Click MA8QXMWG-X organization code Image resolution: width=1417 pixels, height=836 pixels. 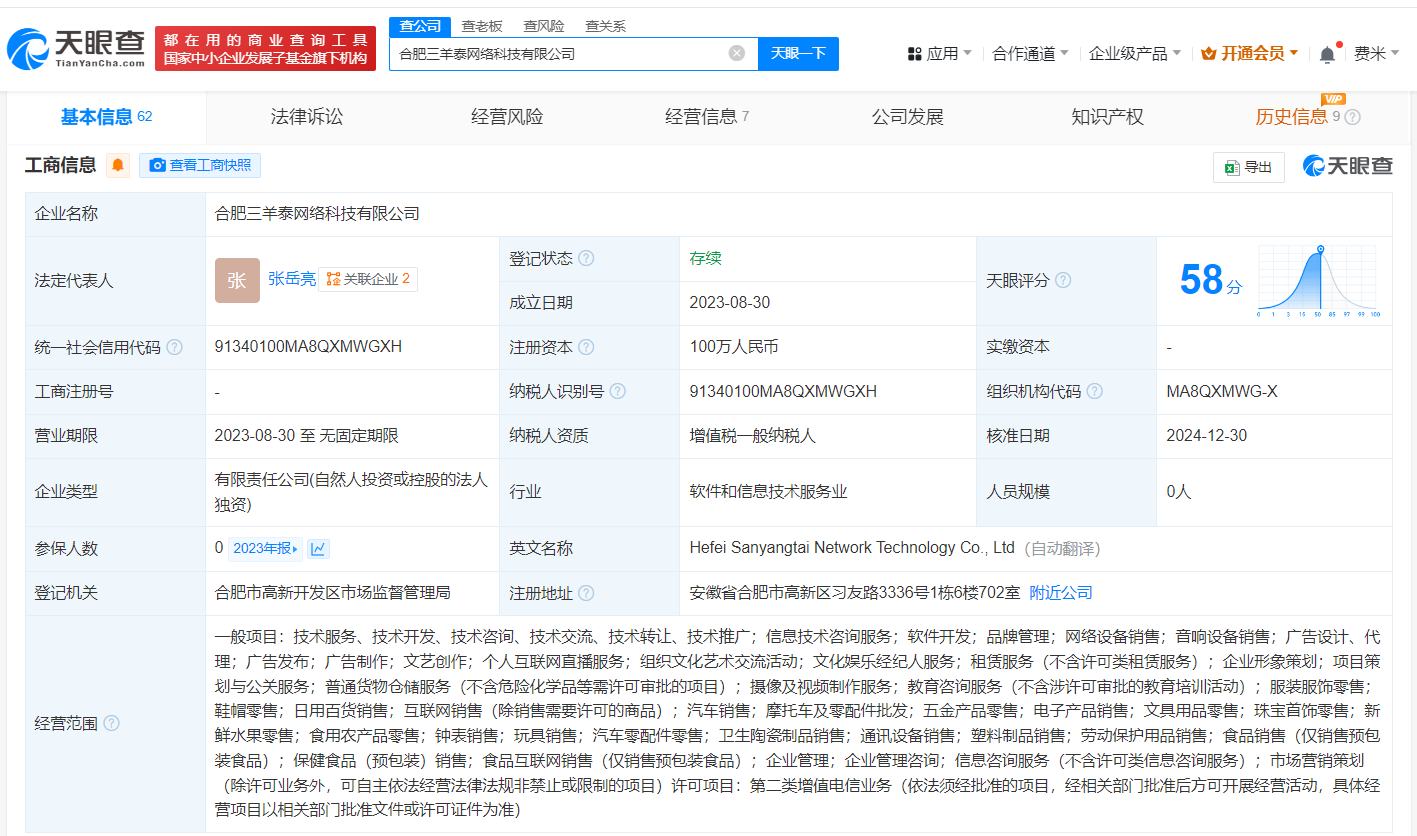(1222, 391)
